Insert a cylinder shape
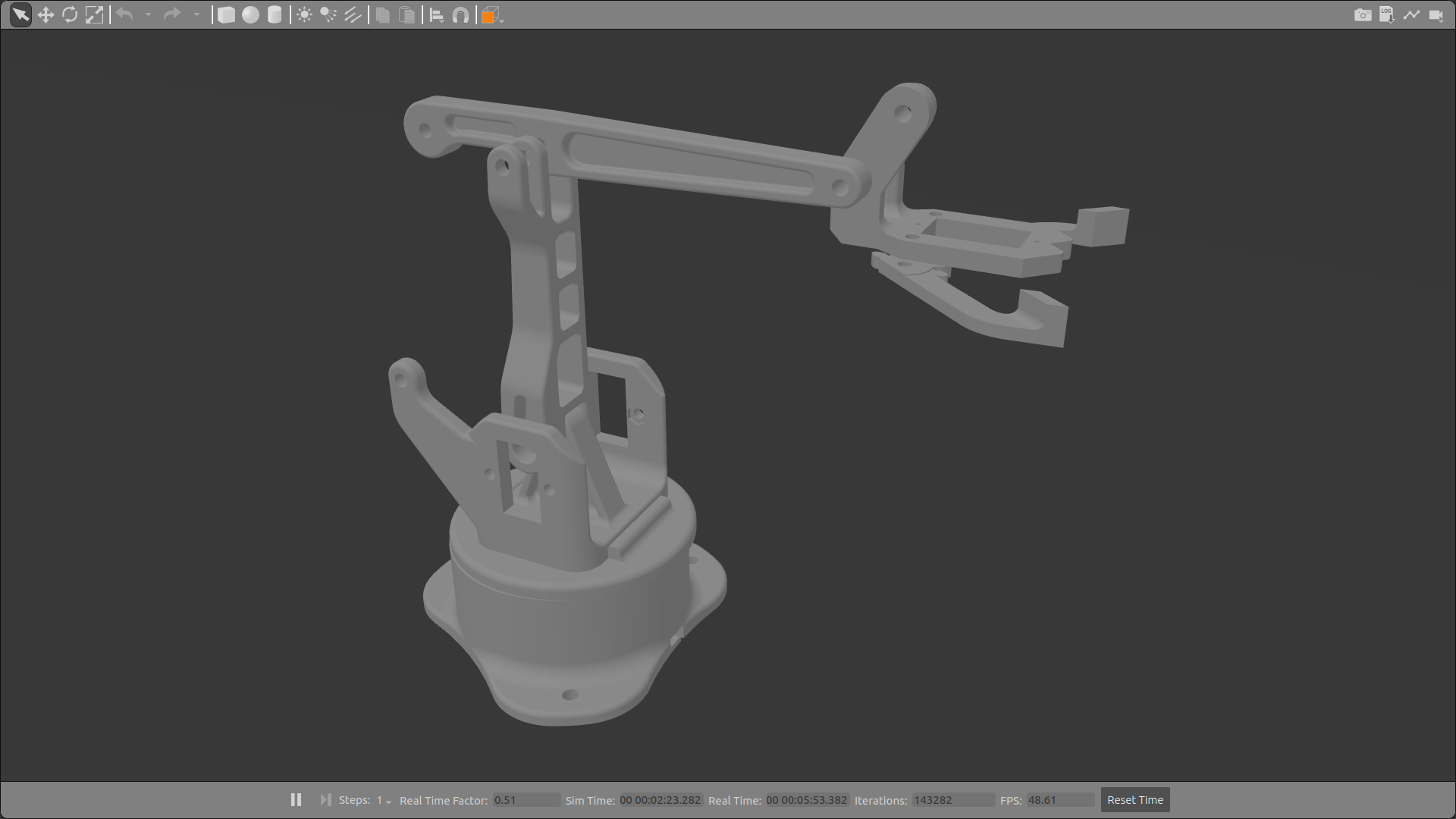The width and height of the screenshot is (1456, 819). (275, 15)
